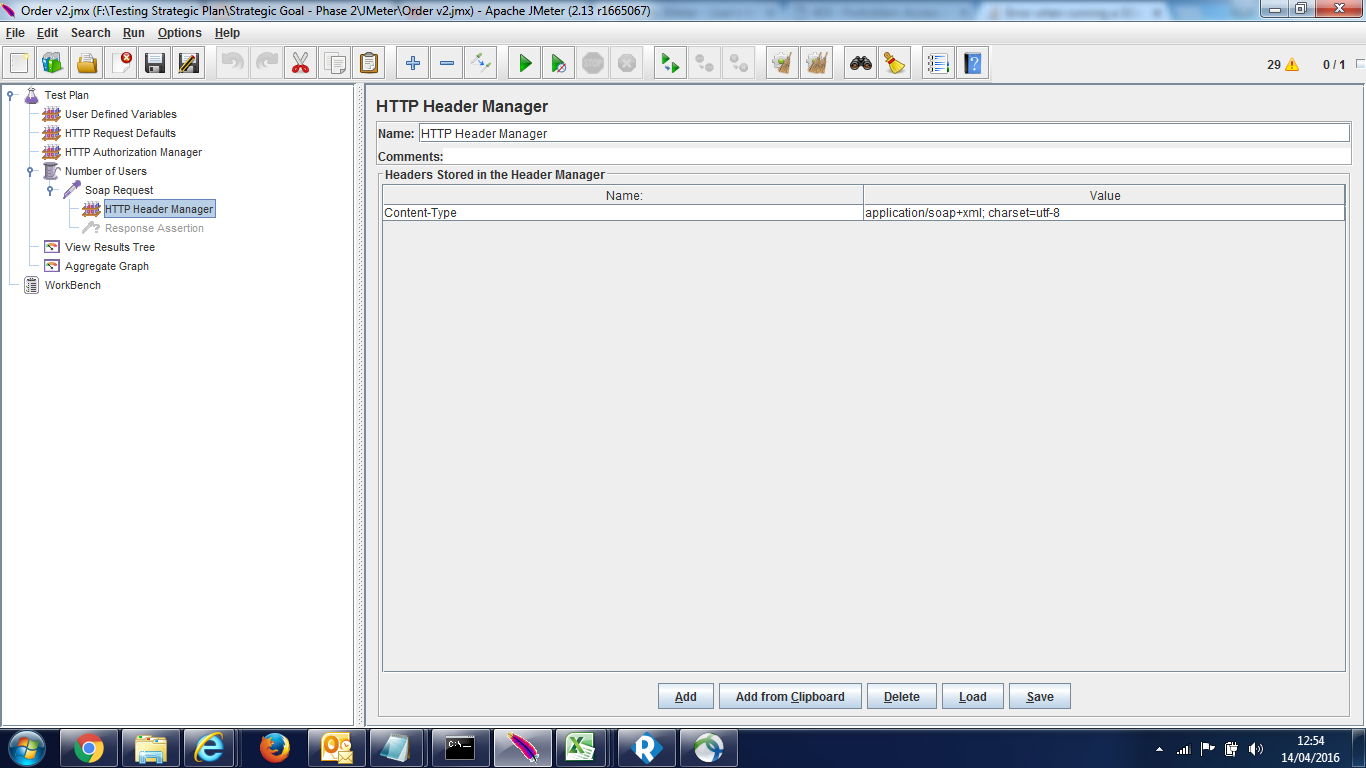This screenshot has width=1366, height=768.
Task: Click the Delete header button
Action: pos(901,696)
